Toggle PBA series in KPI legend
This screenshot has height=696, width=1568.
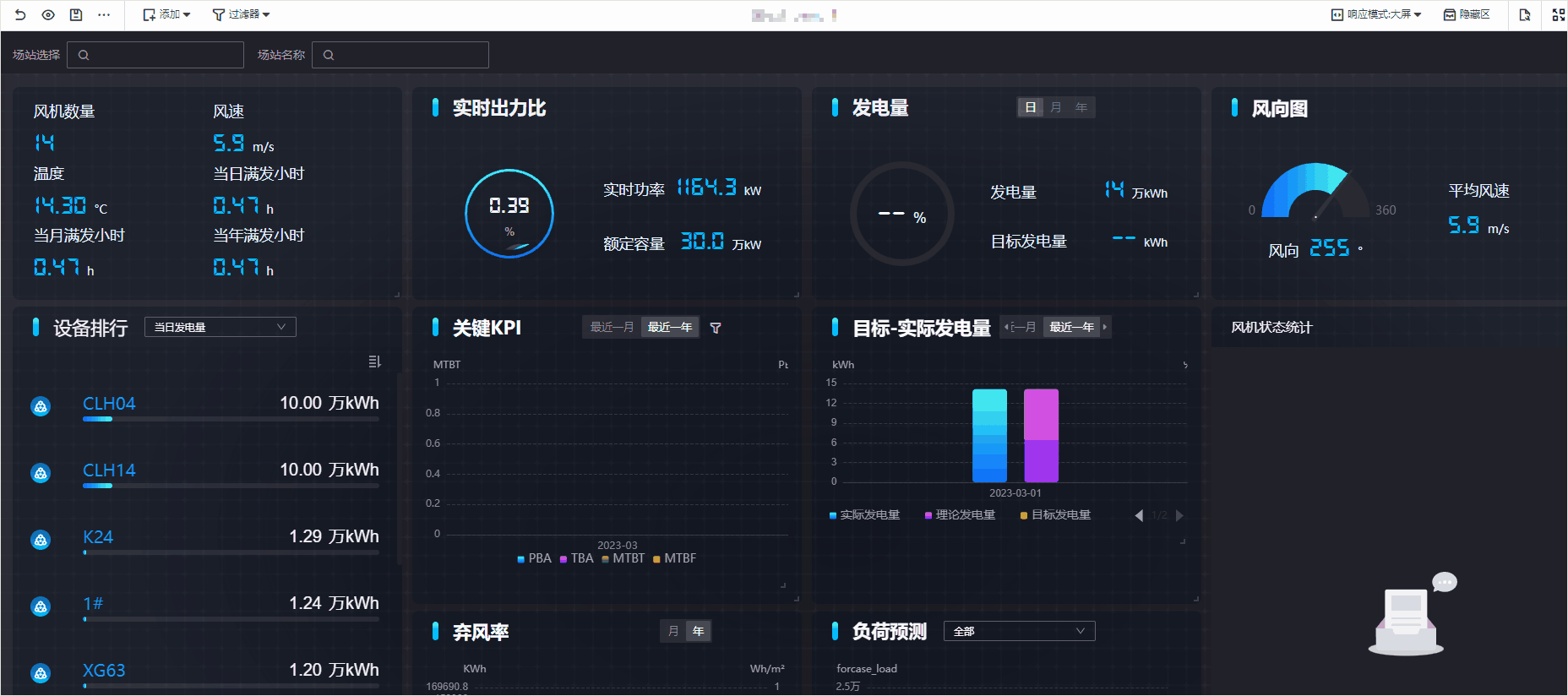point(534,558)
